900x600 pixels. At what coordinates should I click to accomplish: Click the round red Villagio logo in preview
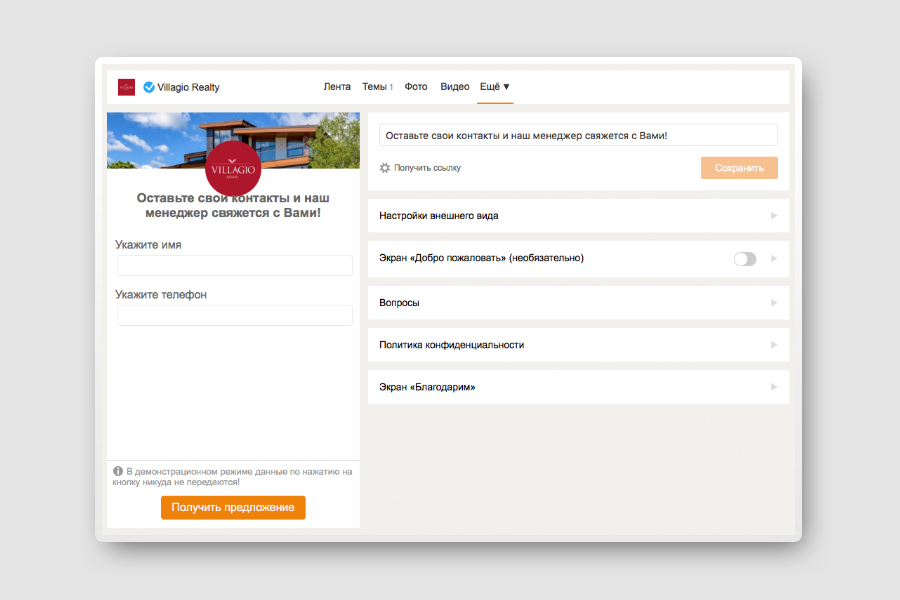(x=233, y=169)
